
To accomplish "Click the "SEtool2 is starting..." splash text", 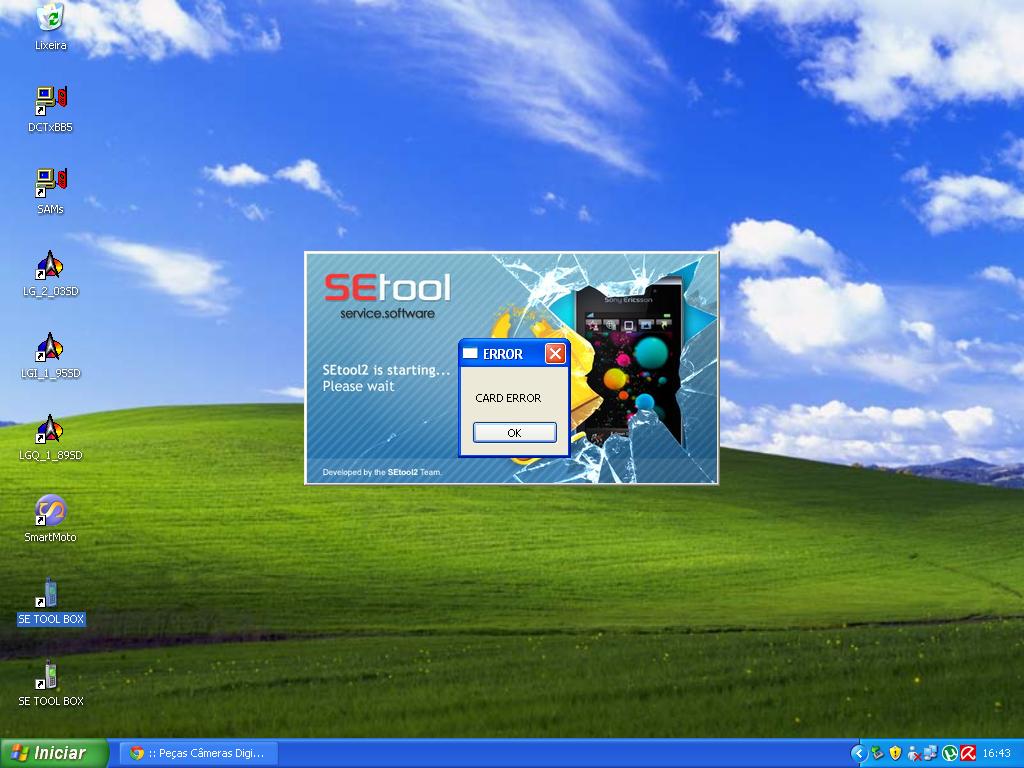I will tap(386, 370).
